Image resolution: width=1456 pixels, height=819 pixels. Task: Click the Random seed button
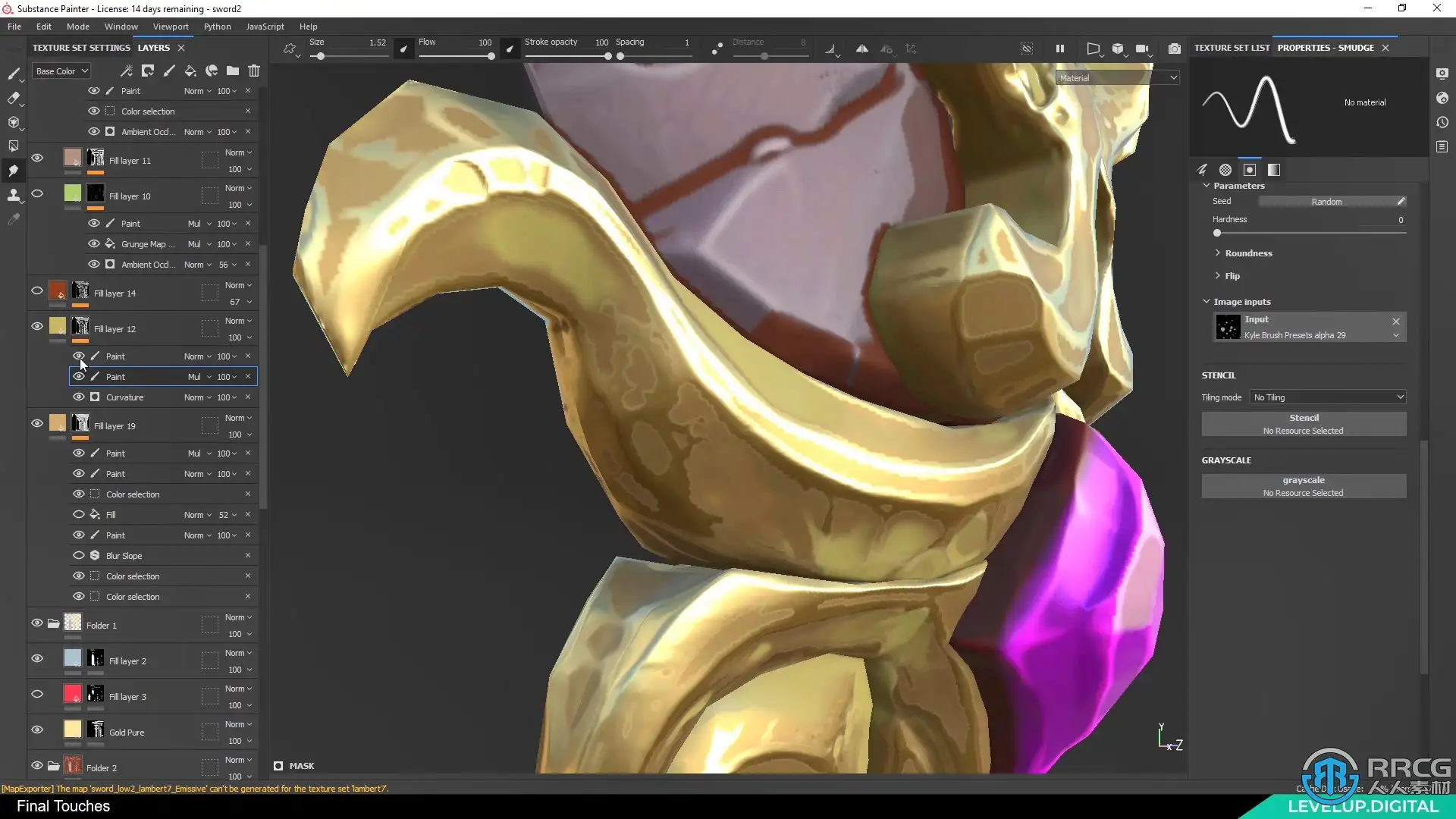1326,202
